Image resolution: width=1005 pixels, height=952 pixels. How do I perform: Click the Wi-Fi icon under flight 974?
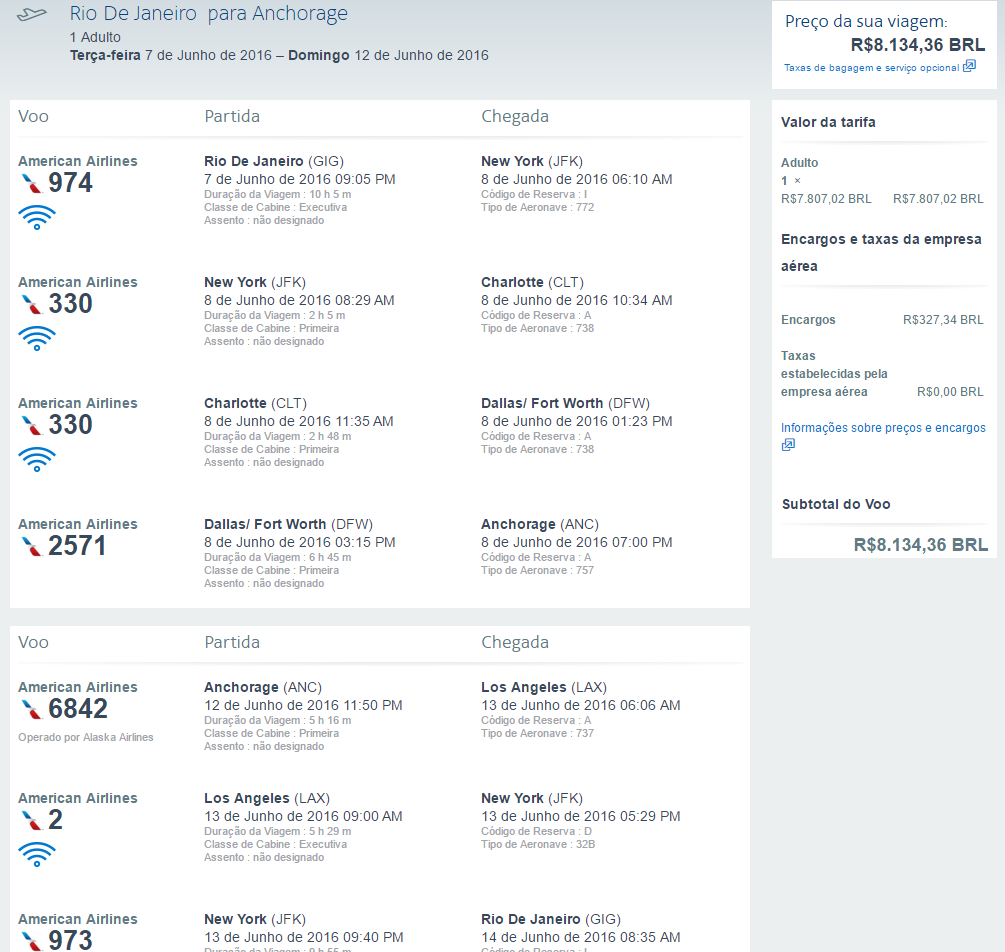pos(37,217)
